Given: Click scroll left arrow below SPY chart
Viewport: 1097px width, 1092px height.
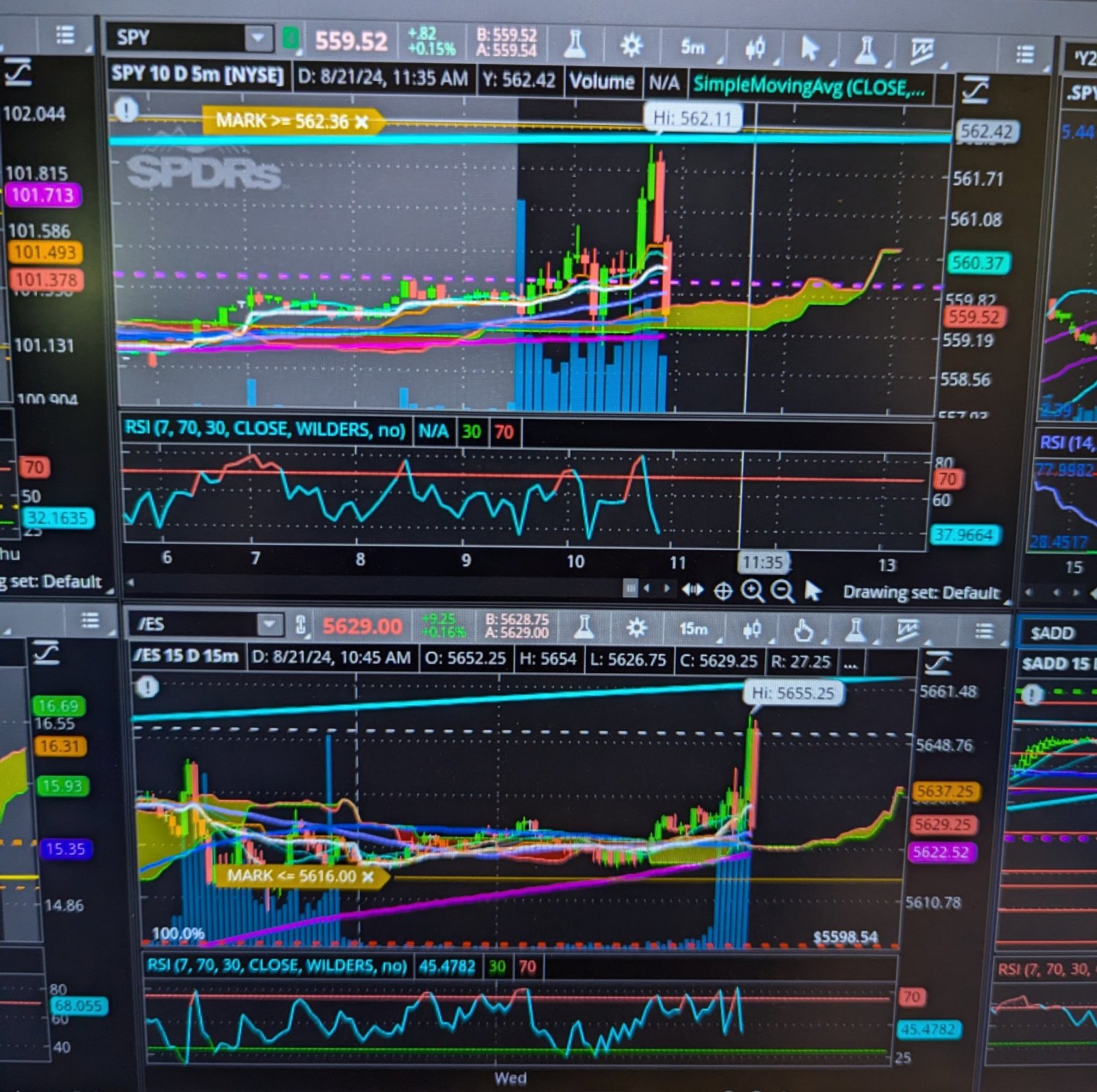Looking at the screenshot, I should tap(131, 582).
